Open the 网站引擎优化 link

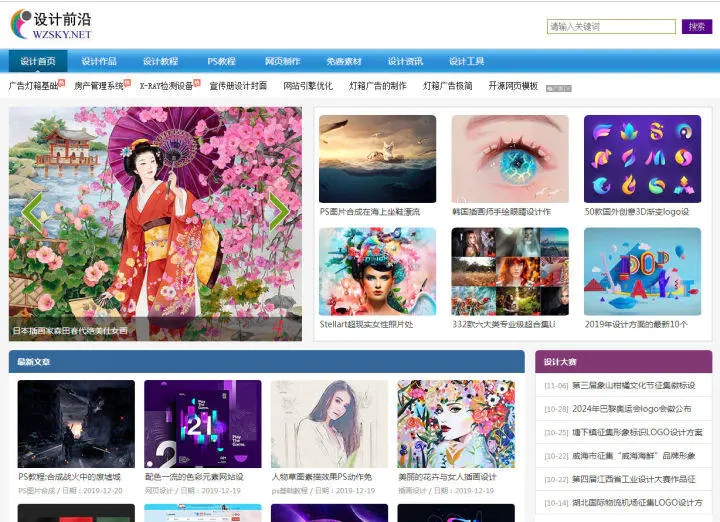pos(308,86)
